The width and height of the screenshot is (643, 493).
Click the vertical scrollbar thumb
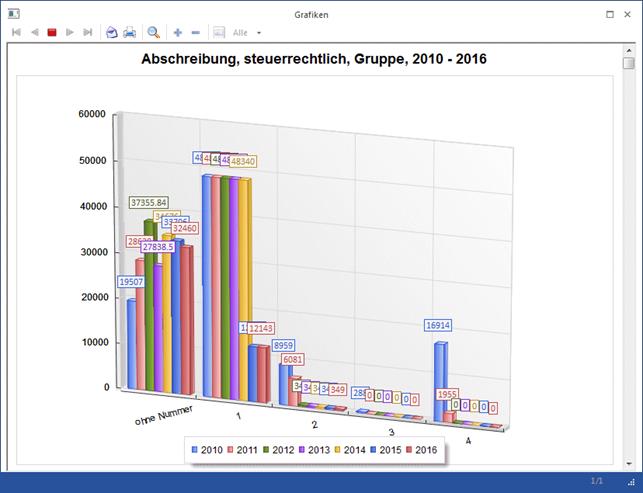point(628,64)
